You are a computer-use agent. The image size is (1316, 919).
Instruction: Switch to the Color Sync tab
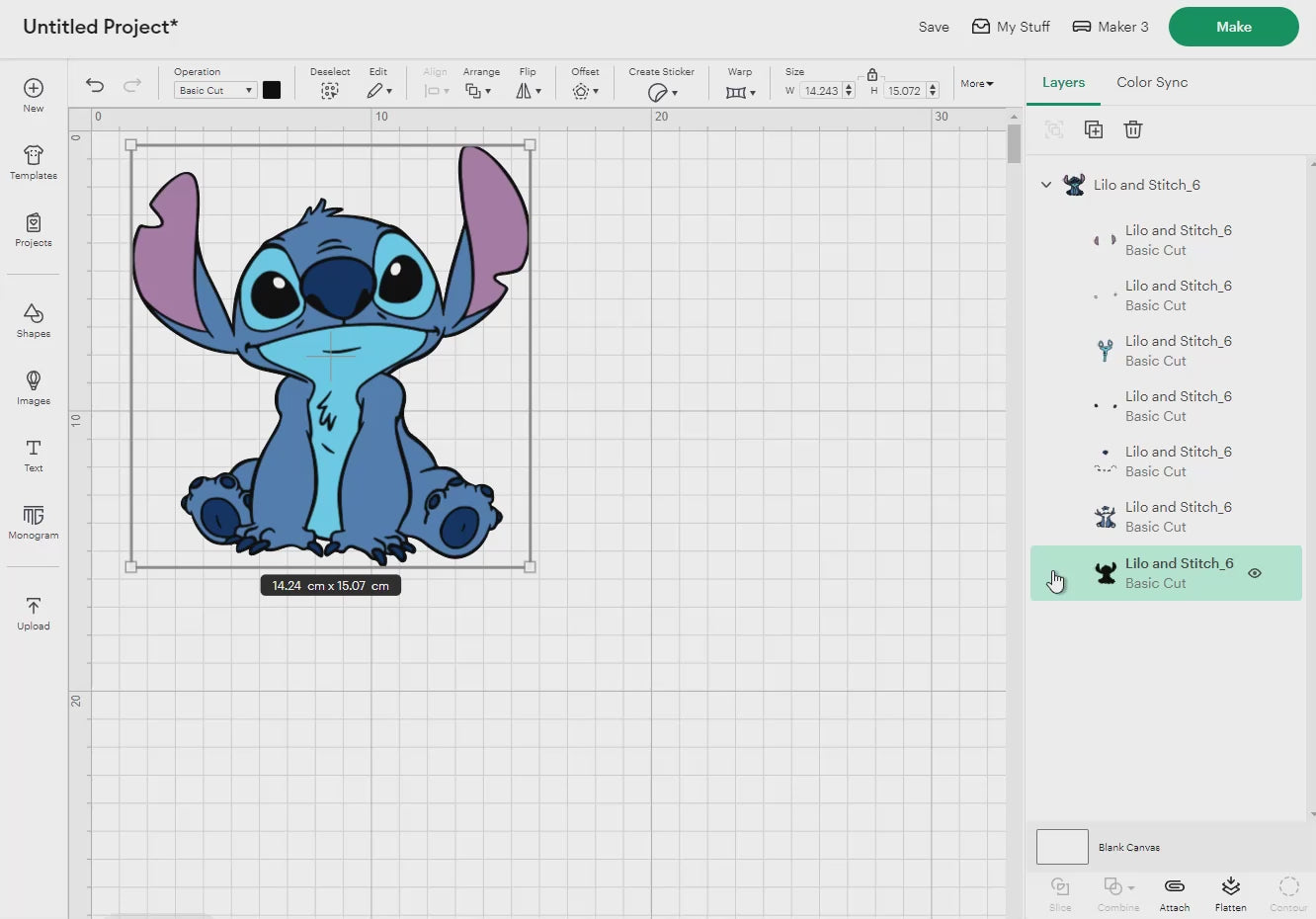point(1152,82)
